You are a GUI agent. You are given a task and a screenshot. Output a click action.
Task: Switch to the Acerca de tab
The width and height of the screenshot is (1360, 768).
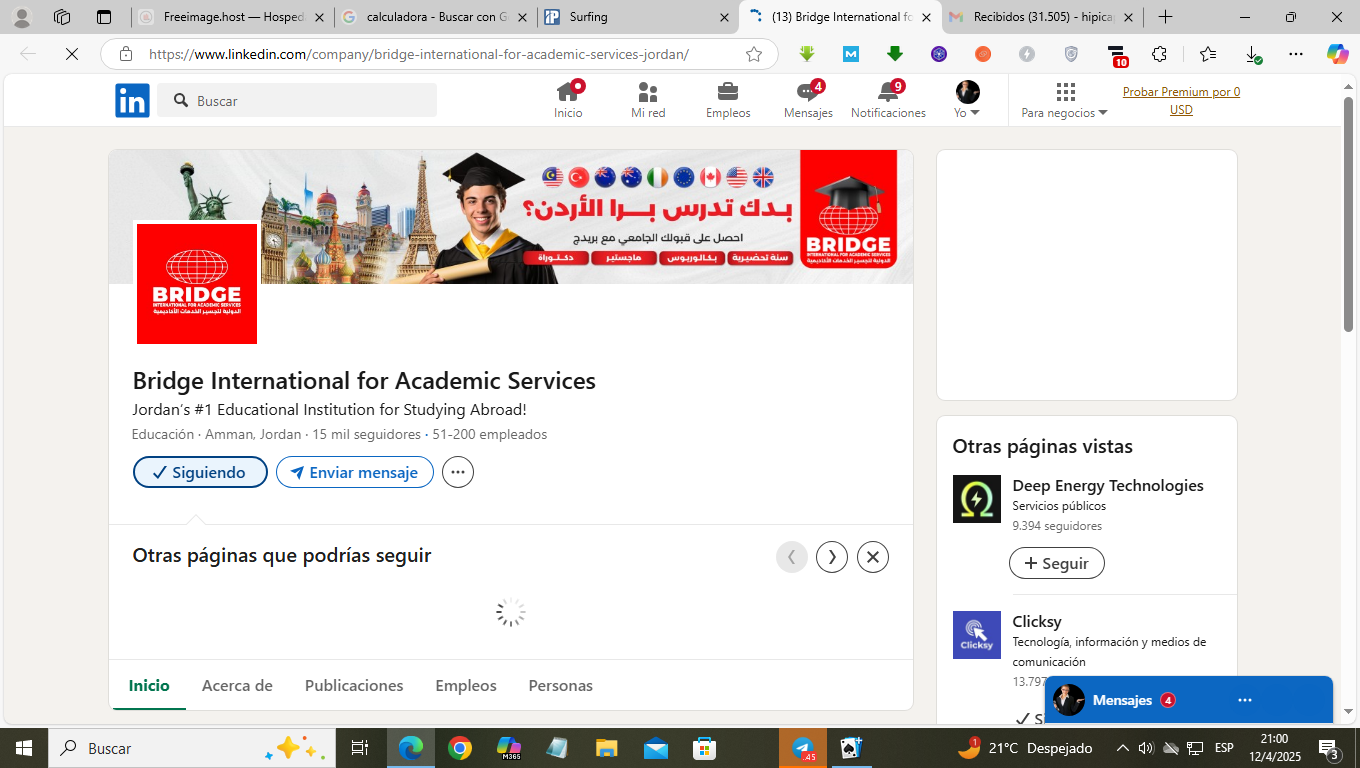237,685
